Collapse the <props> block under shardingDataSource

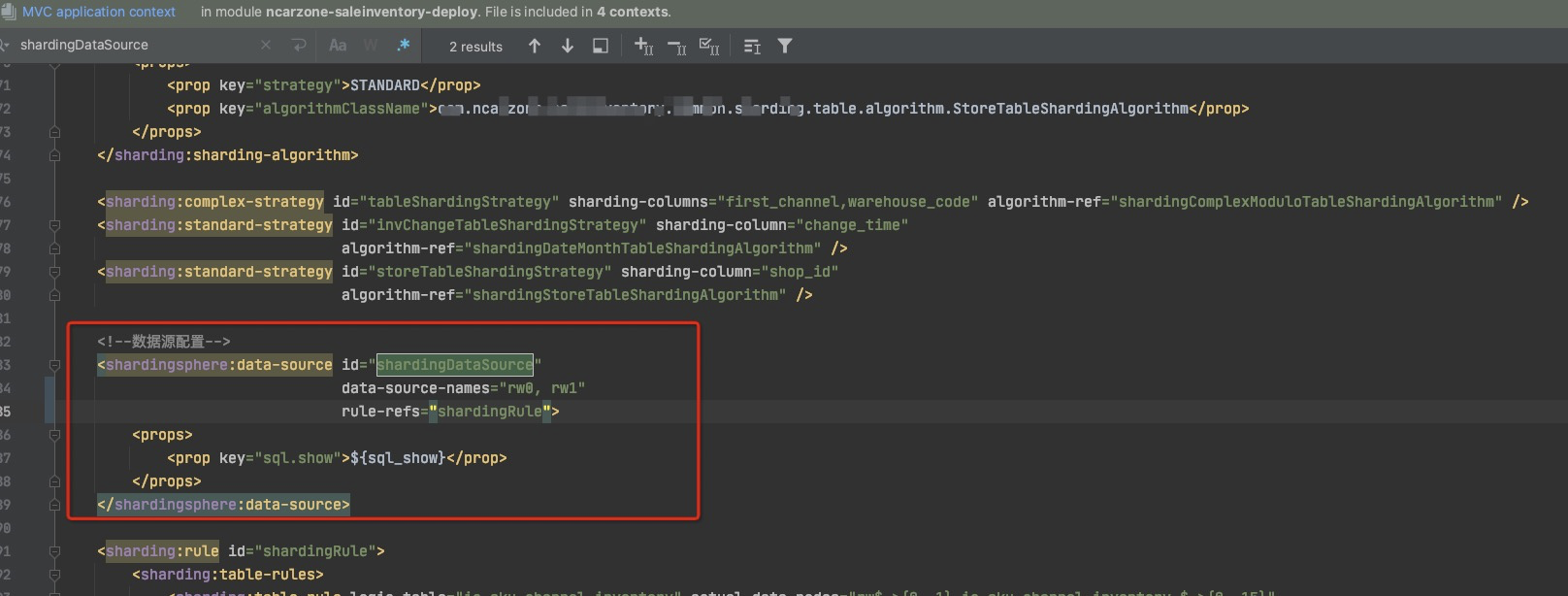pyautogui.click(x=54, y=435)
